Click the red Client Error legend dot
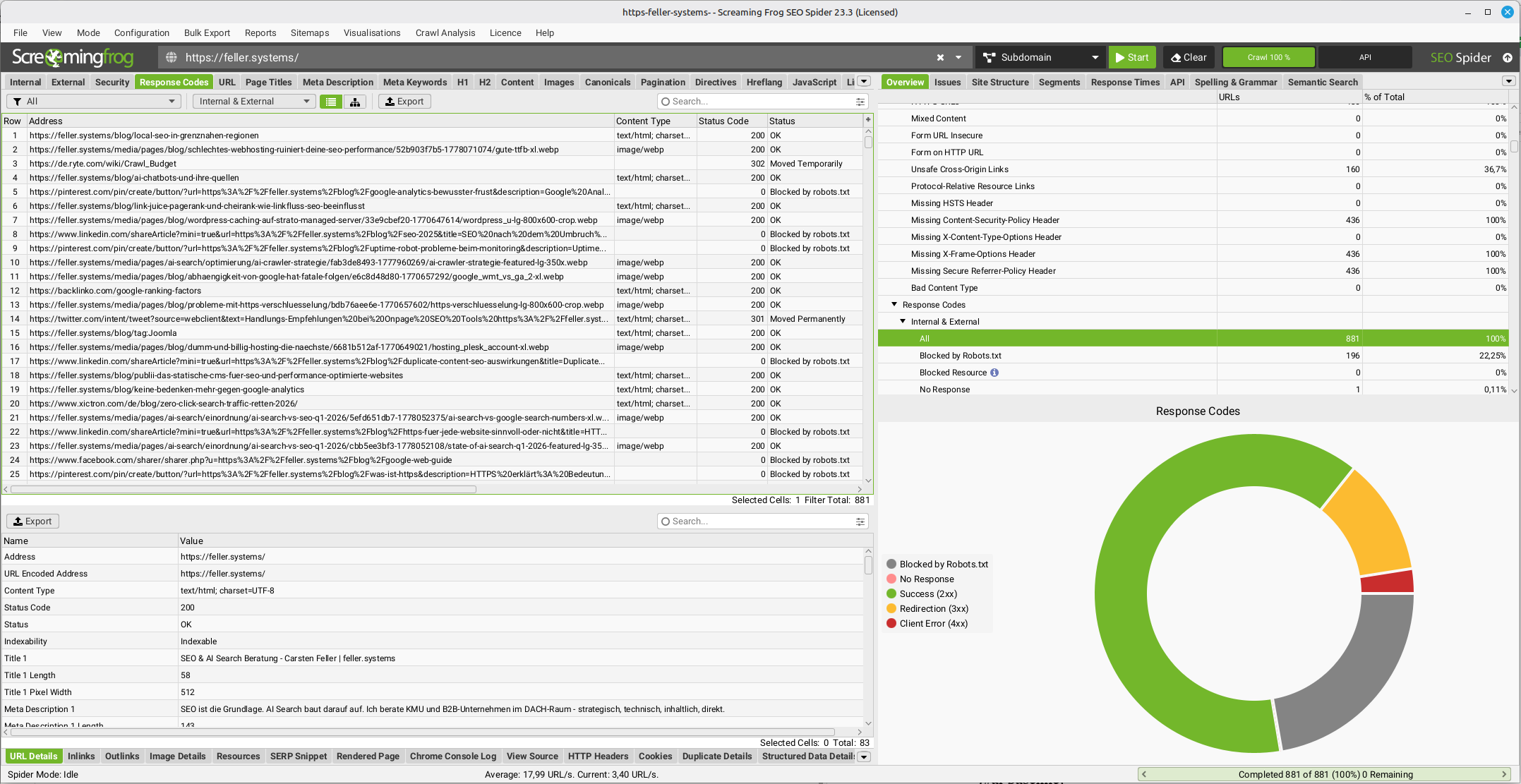The image size is (1521, 784). tap(891, 623)
